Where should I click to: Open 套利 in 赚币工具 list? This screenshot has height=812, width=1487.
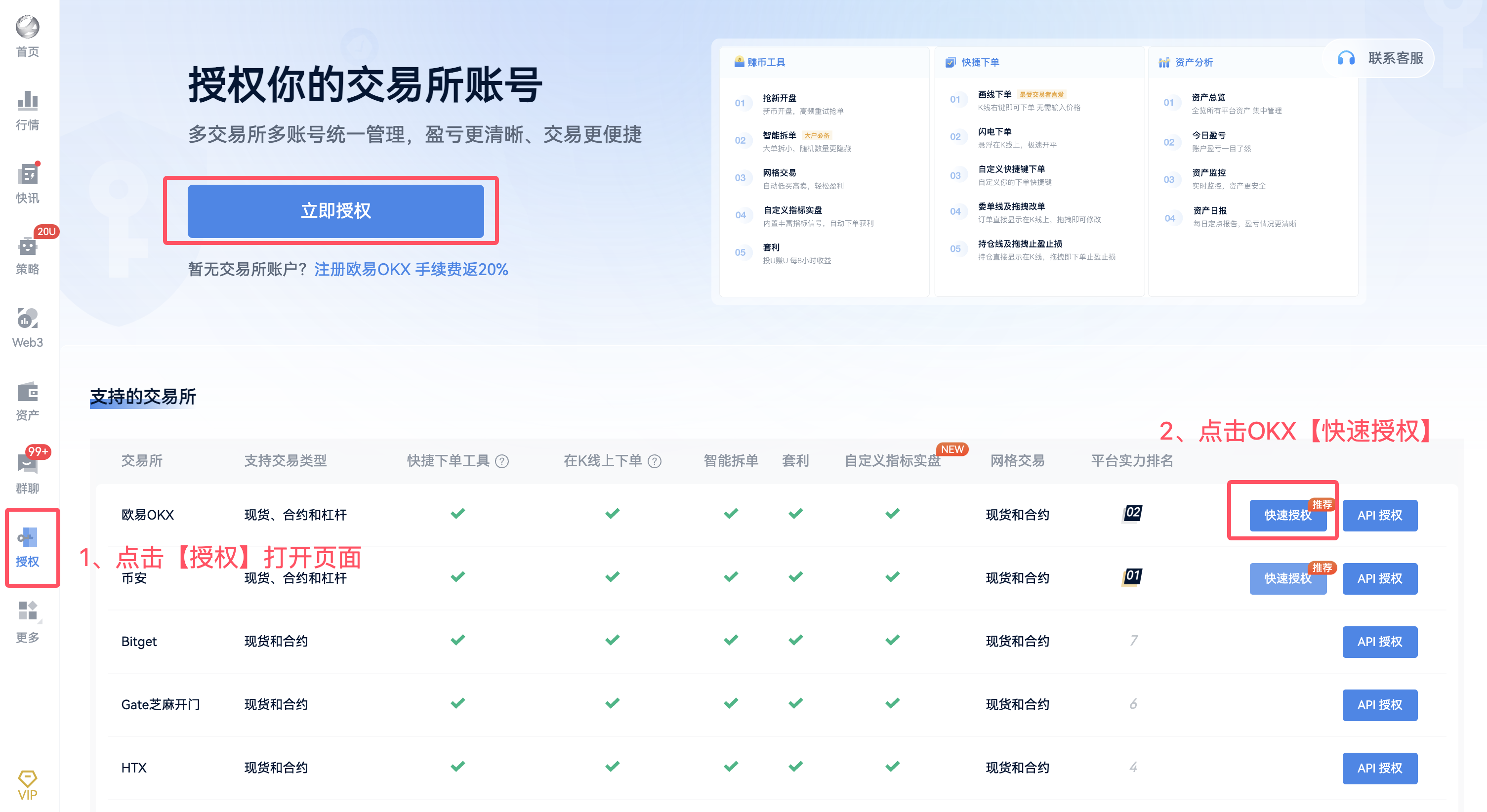point(771,247)
